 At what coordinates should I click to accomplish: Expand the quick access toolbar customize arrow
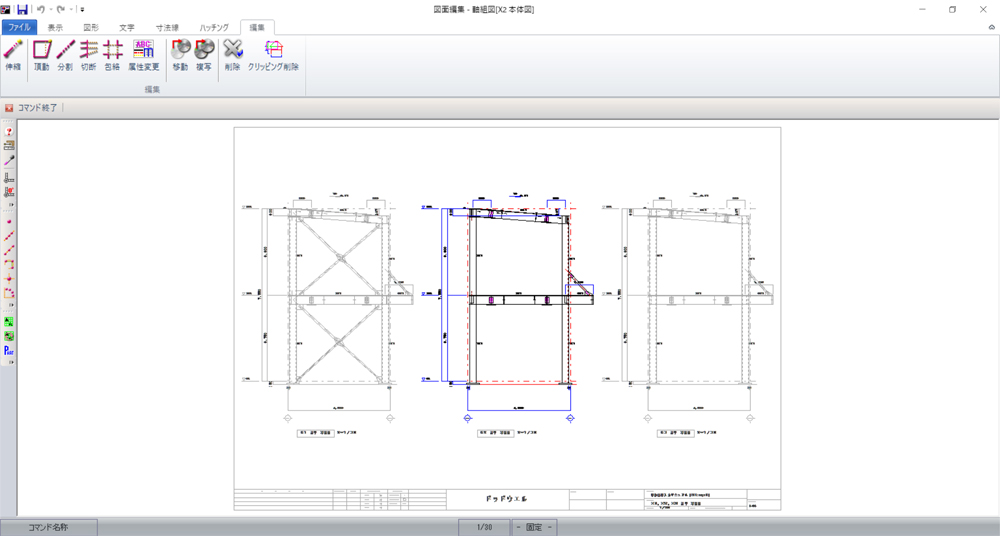(83, 10)
